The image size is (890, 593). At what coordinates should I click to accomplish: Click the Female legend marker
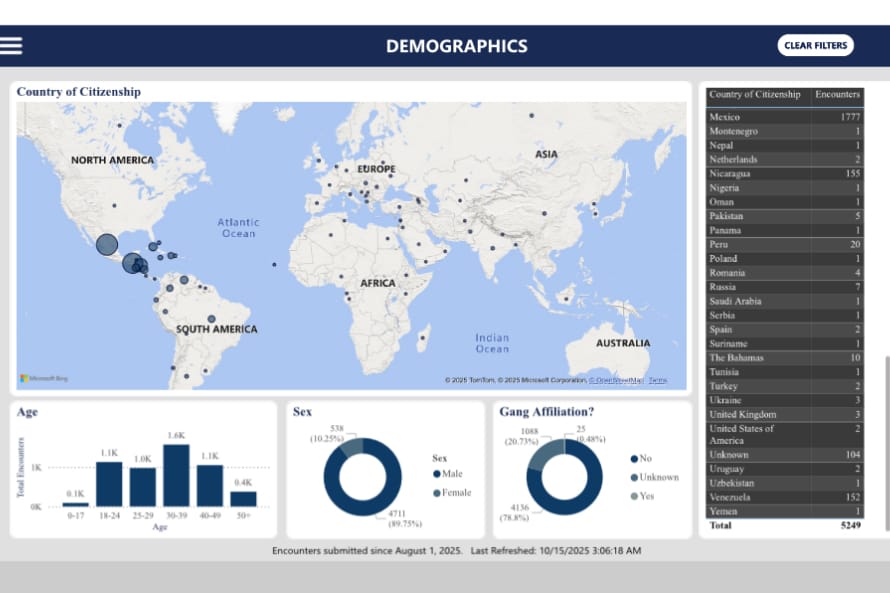[x=437, y=492]
